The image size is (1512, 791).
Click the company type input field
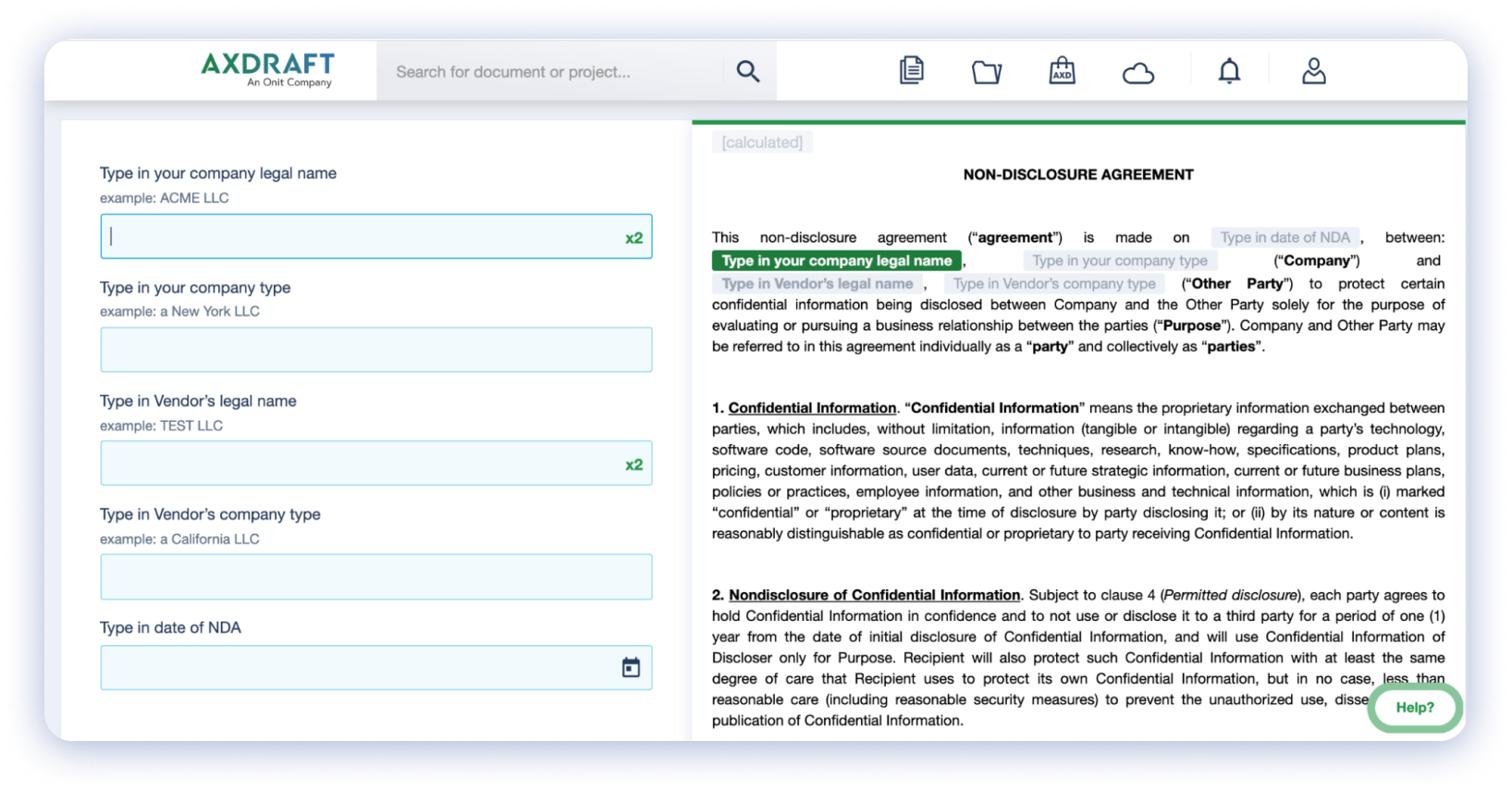375,350
